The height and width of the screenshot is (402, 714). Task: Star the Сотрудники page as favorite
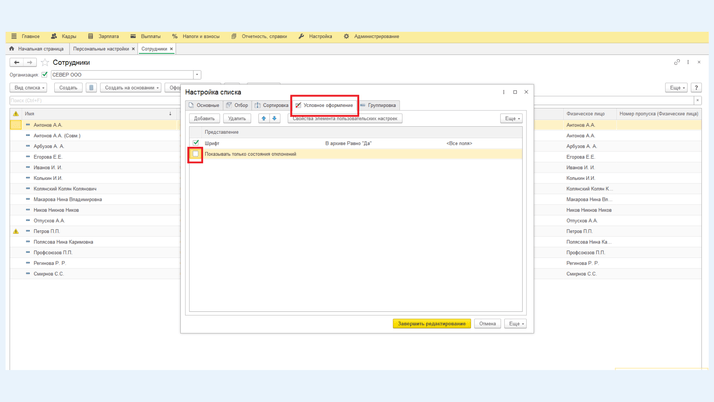45,62
